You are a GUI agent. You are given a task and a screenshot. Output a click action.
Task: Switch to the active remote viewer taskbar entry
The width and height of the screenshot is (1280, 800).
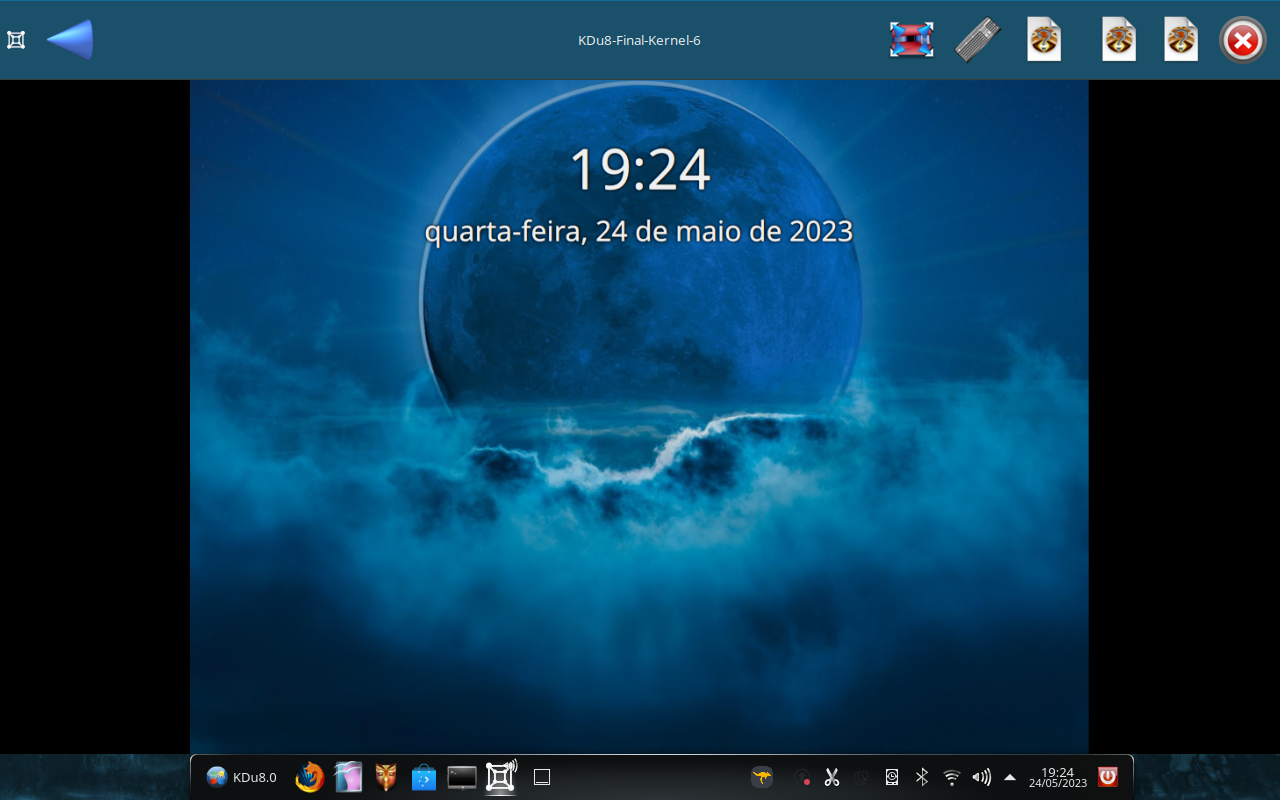tap(500, 777)
